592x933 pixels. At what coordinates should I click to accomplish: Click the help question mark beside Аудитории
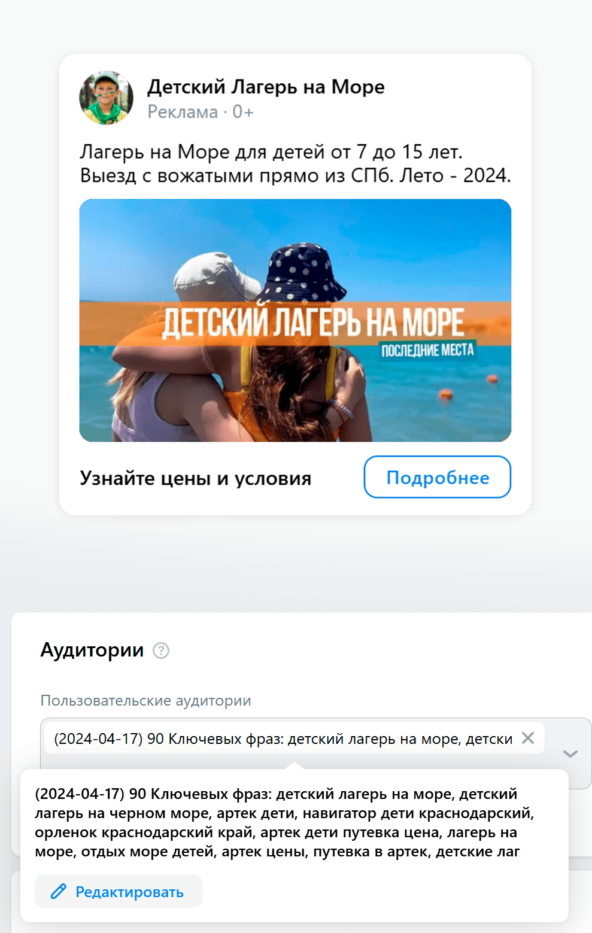(x=161, y=650)
